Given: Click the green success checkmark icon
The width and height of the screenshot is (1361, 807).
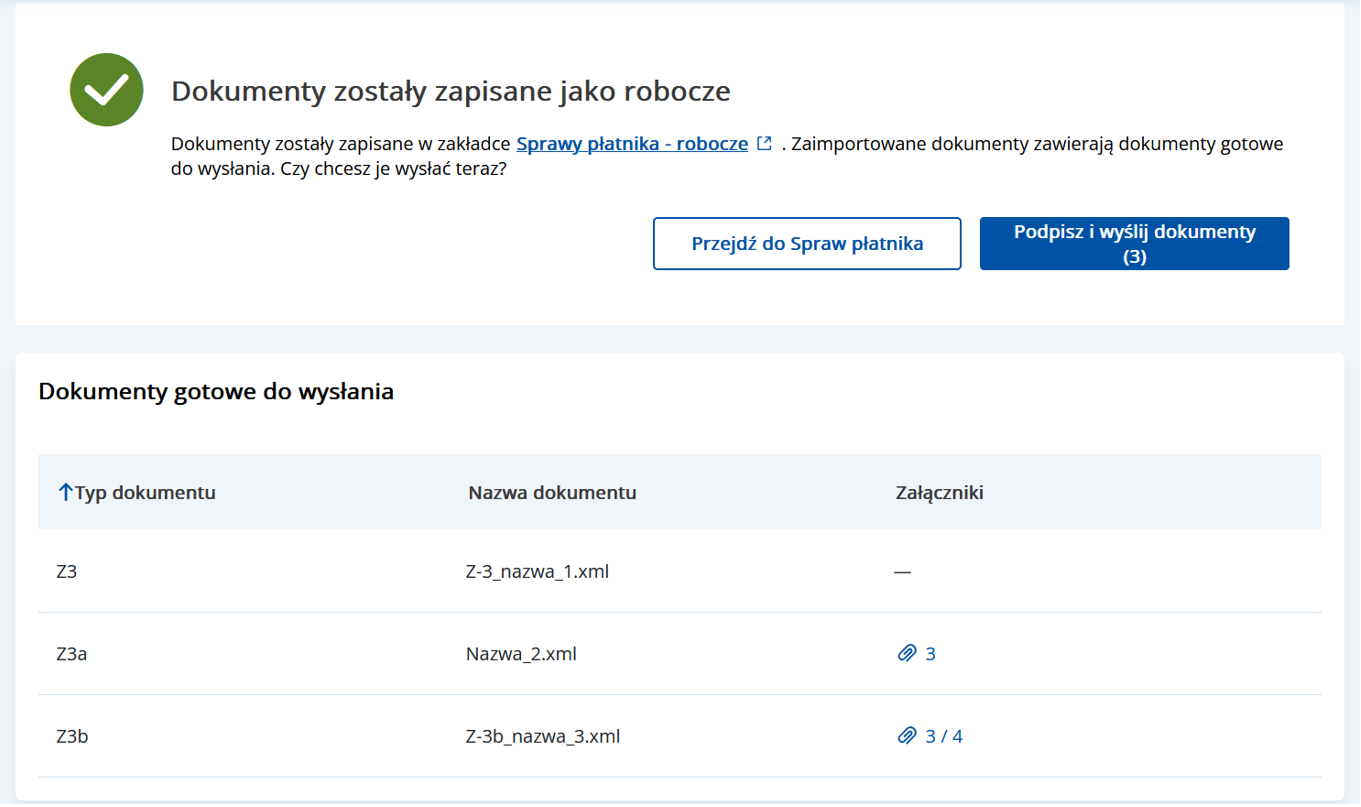Looking at the screenshot, I should (106, 90).
